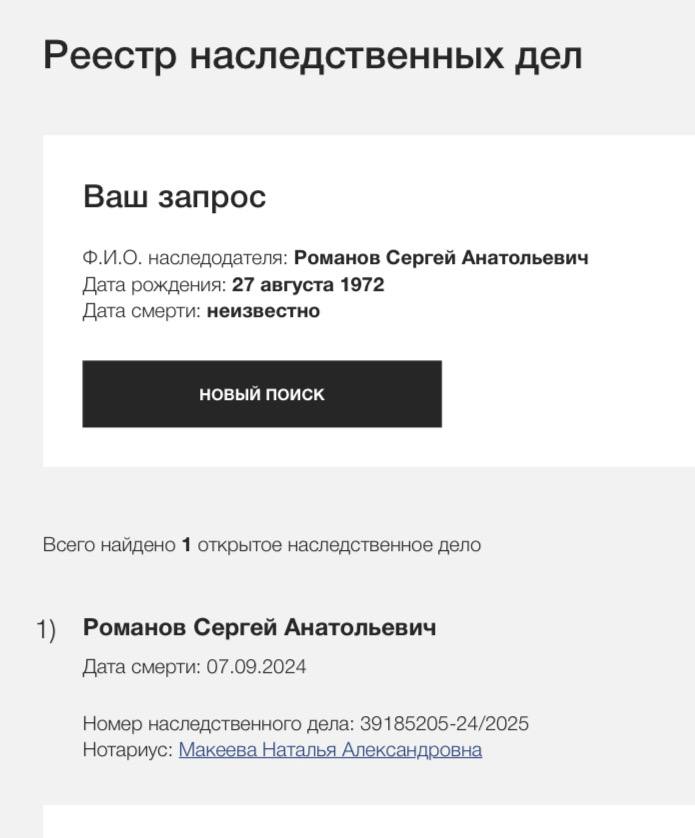Open notary link Макеева Наталья Александровна
This screenshot has width=695, height=838.
coord(330,750)
